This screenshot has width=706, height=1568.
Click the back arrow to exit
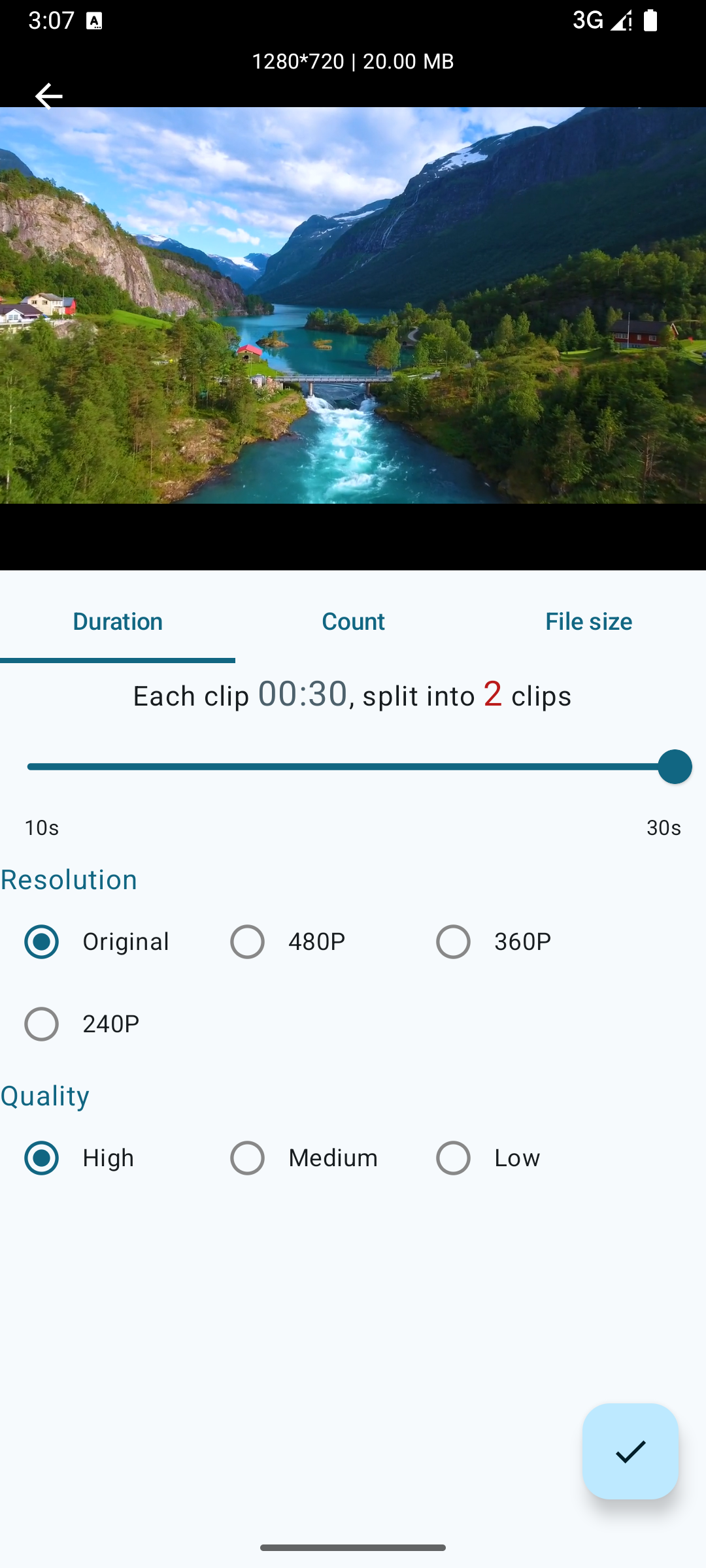pos(48,96)
